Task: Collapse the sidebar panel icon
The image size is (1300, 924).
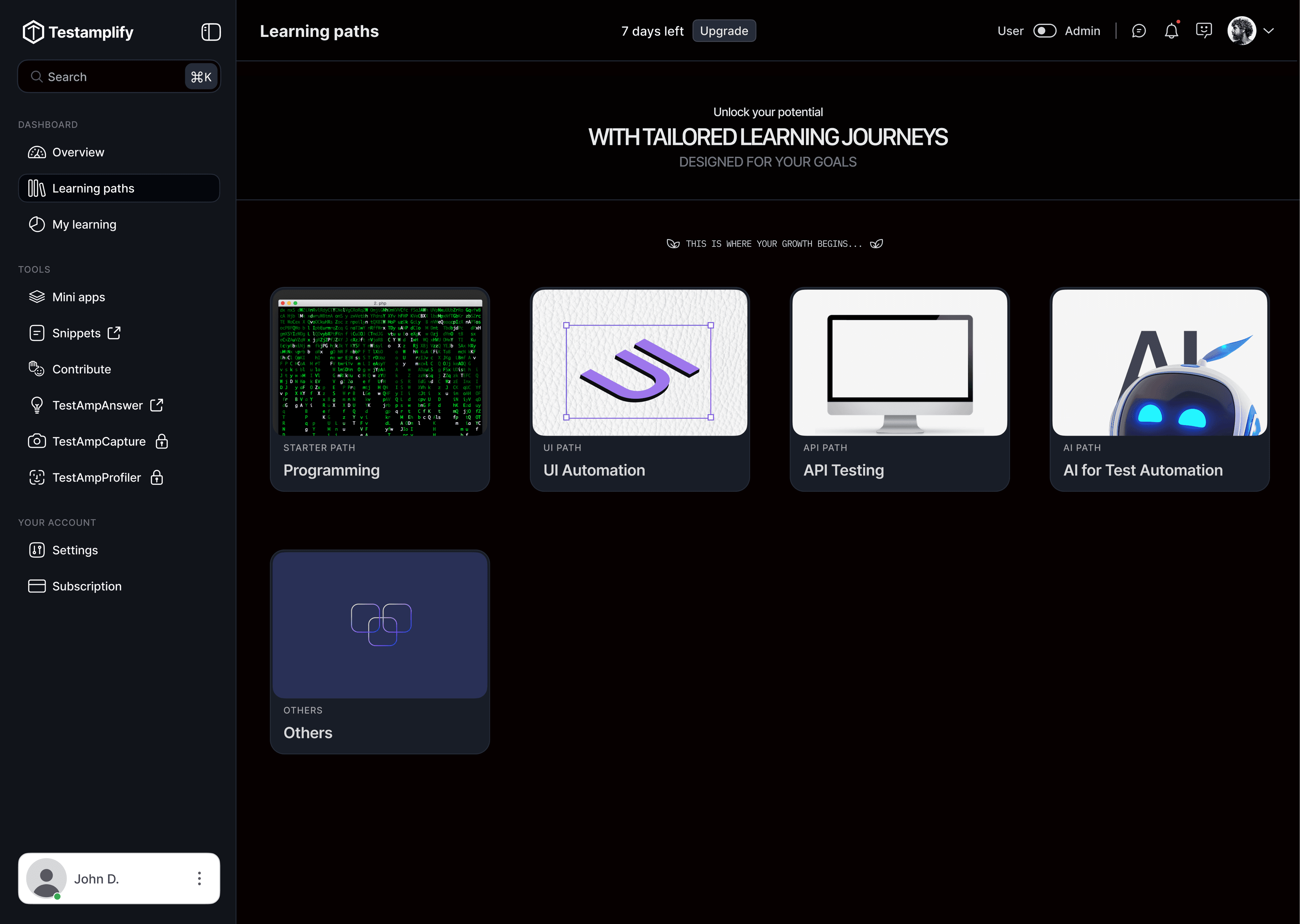Action: pos(211,32)
